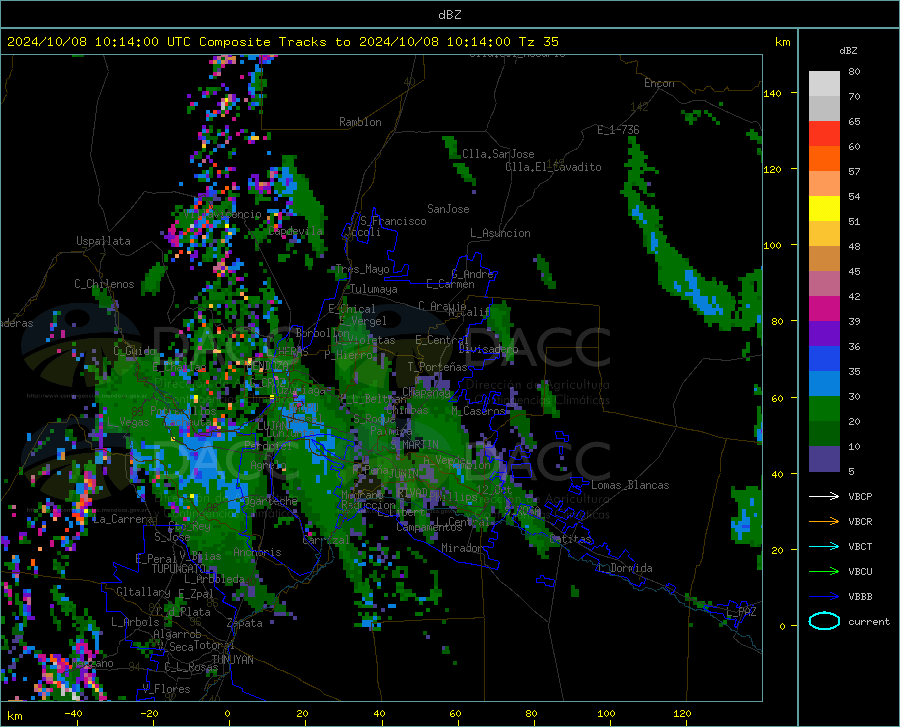The image size is (900, 727).
Task: Click the white VBCP arrow icon
Action: pos(824,496)
